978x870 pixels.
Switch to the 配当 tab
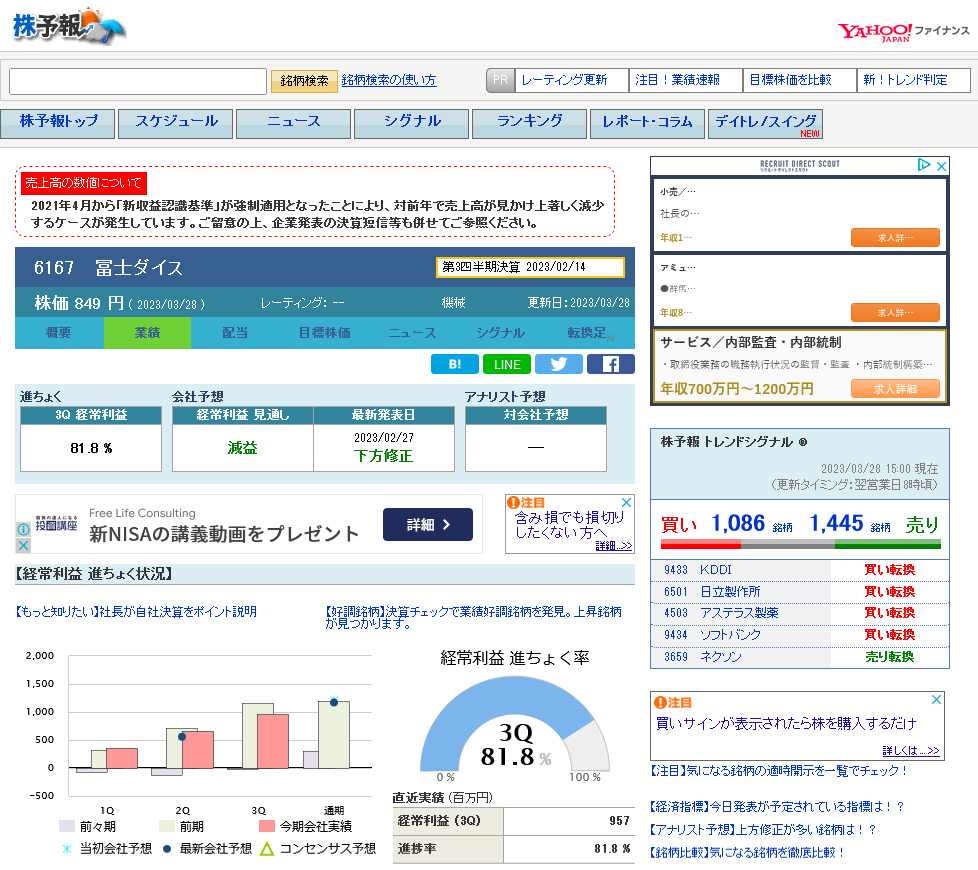point(234,332)
